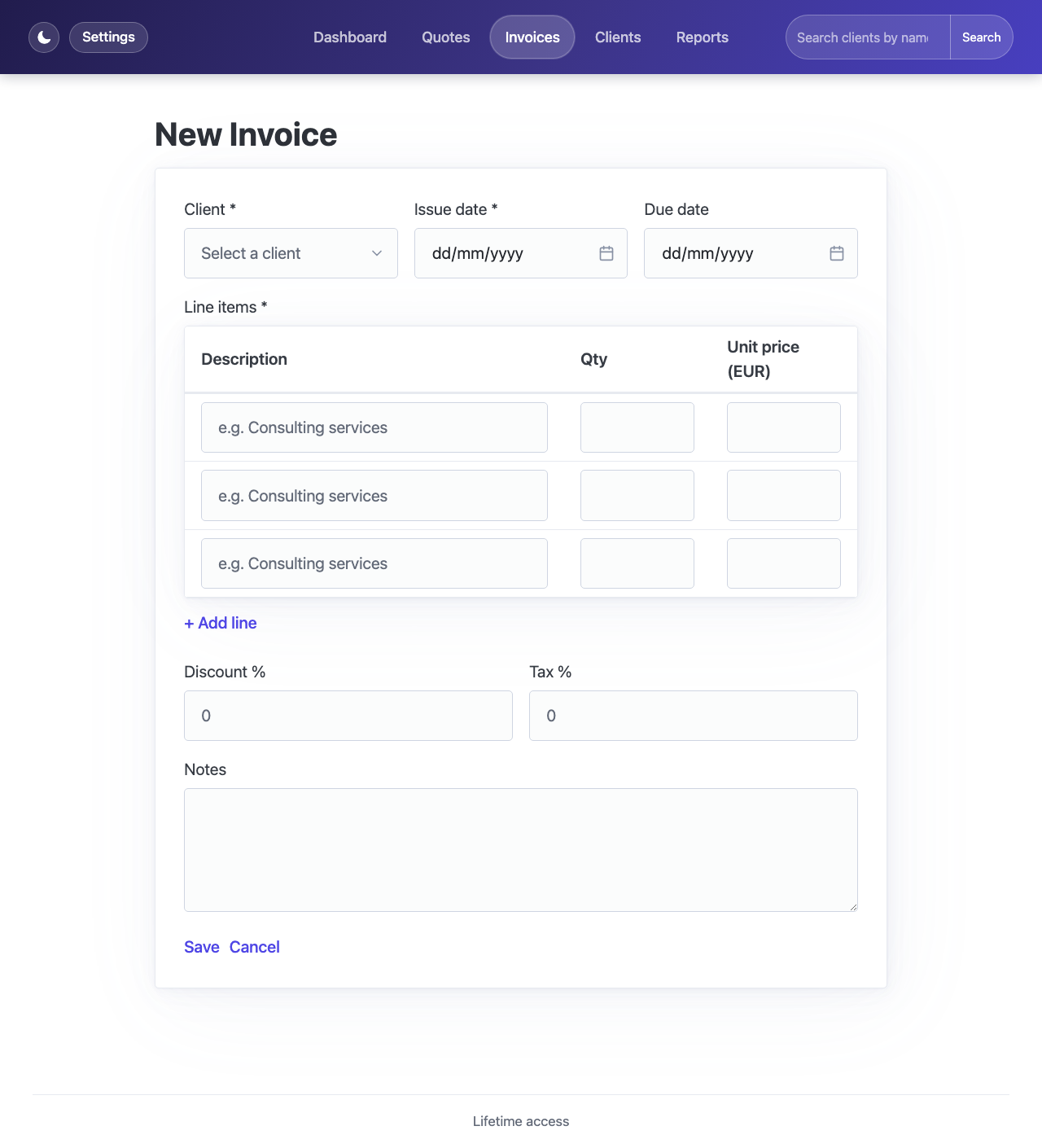This screenshot has width=1042, height=1148.
Task: Click inside the Notes text area
Action: point(521,850)
